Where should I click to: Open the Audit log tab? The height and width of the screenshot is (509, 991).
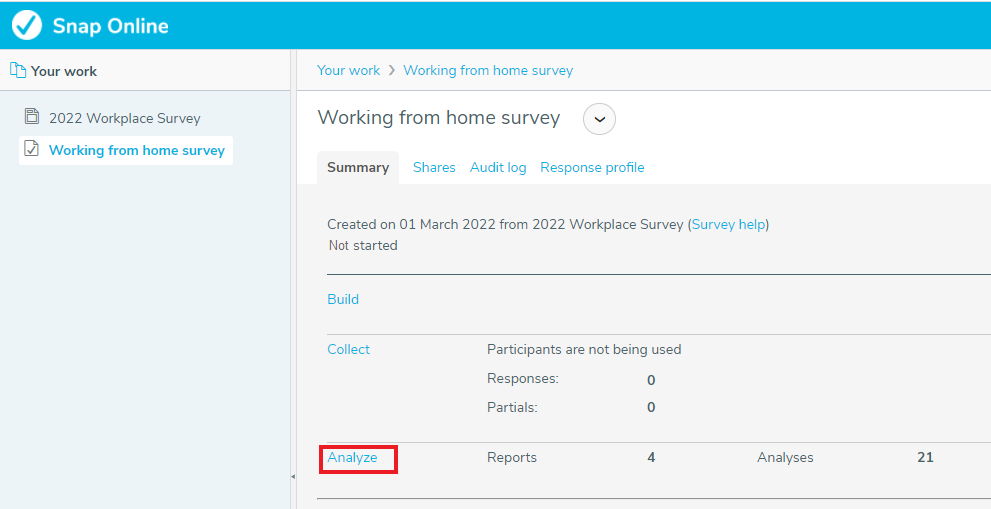(x=498, y=168)
